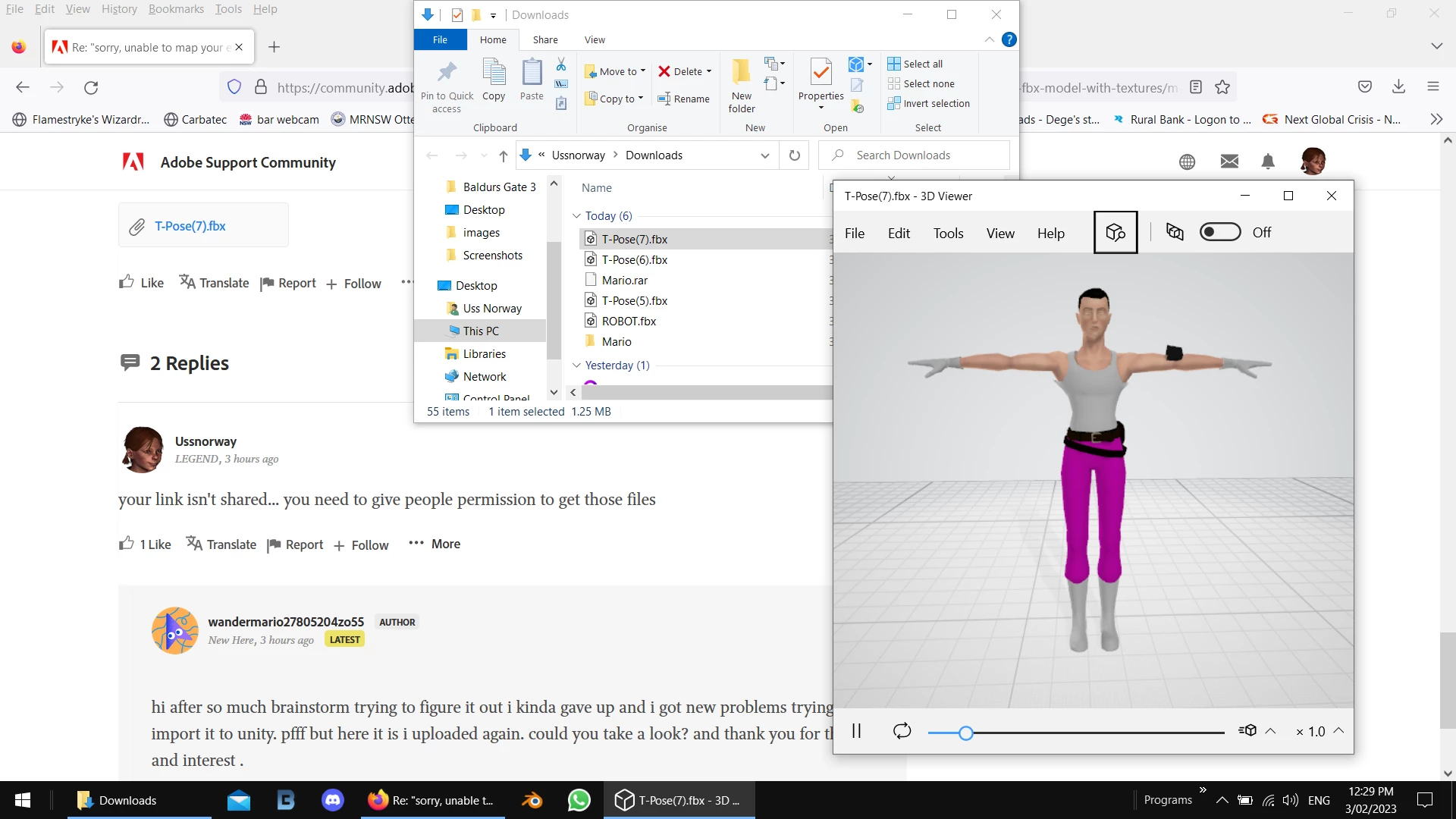Click the animation timeline slider handle
Screen dimensions: 1456x819
click(965, 733)
